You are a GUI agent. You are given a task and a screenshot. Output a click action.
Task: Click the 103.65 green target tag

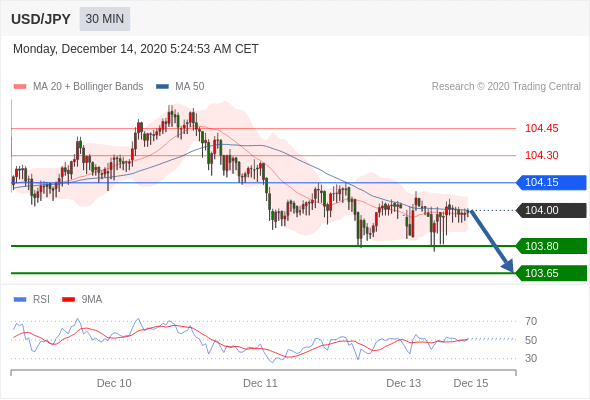pos(551,273)
